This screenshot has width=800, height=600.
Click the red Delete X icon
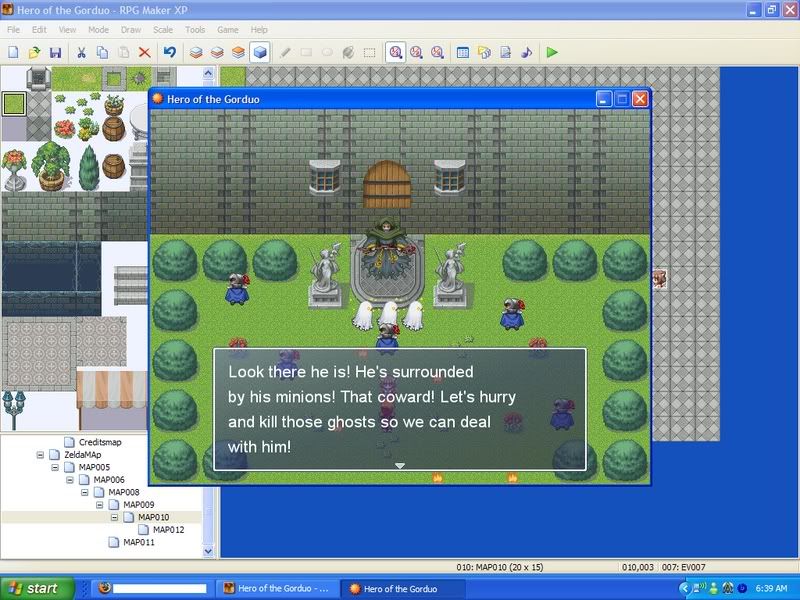tap(145, 52)
